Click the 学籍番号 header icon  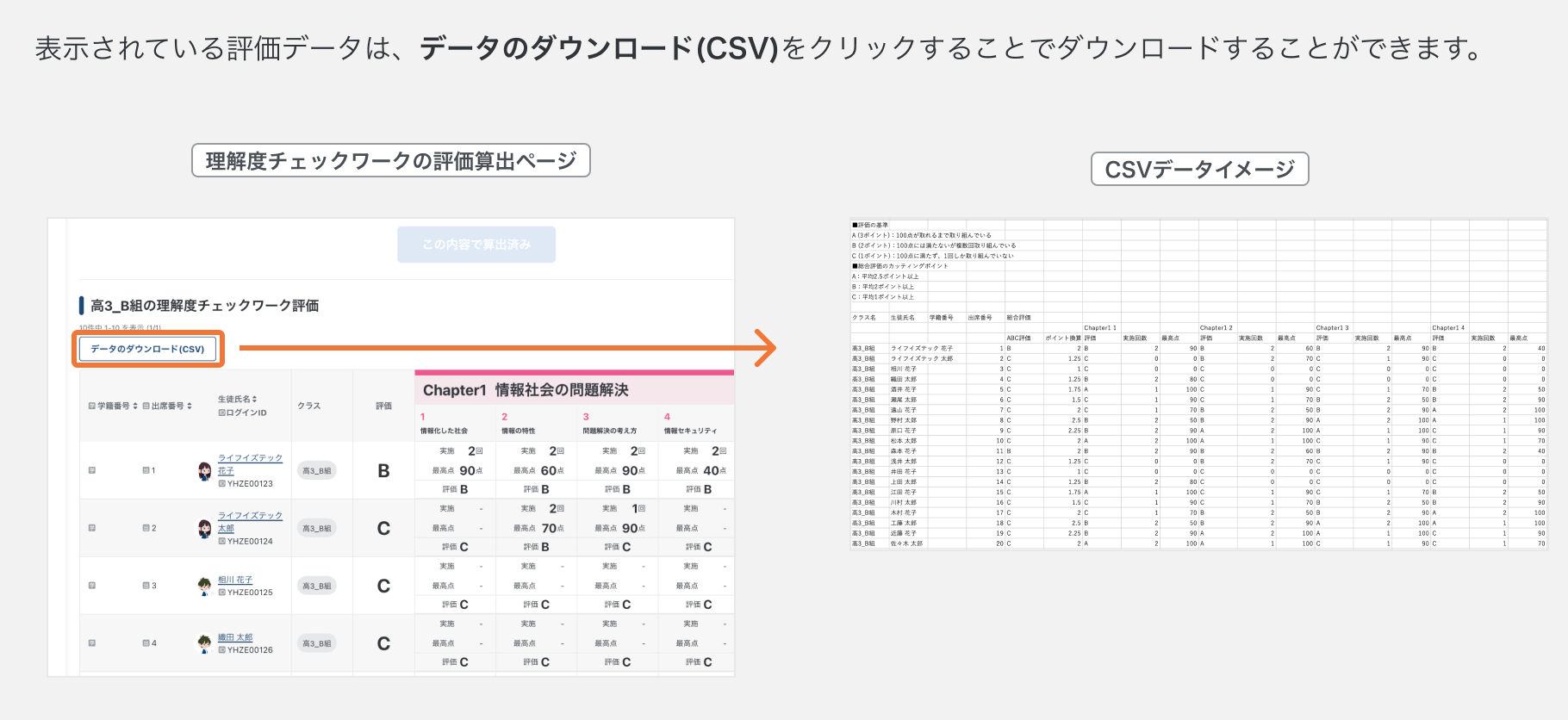pyautogui.click(x=92, y=406)
